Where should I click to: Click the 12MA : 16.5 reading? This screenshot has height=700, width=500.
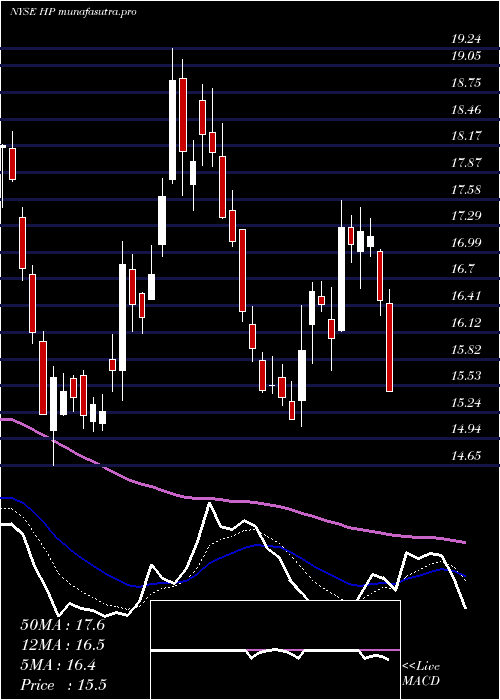click(62, 645)
